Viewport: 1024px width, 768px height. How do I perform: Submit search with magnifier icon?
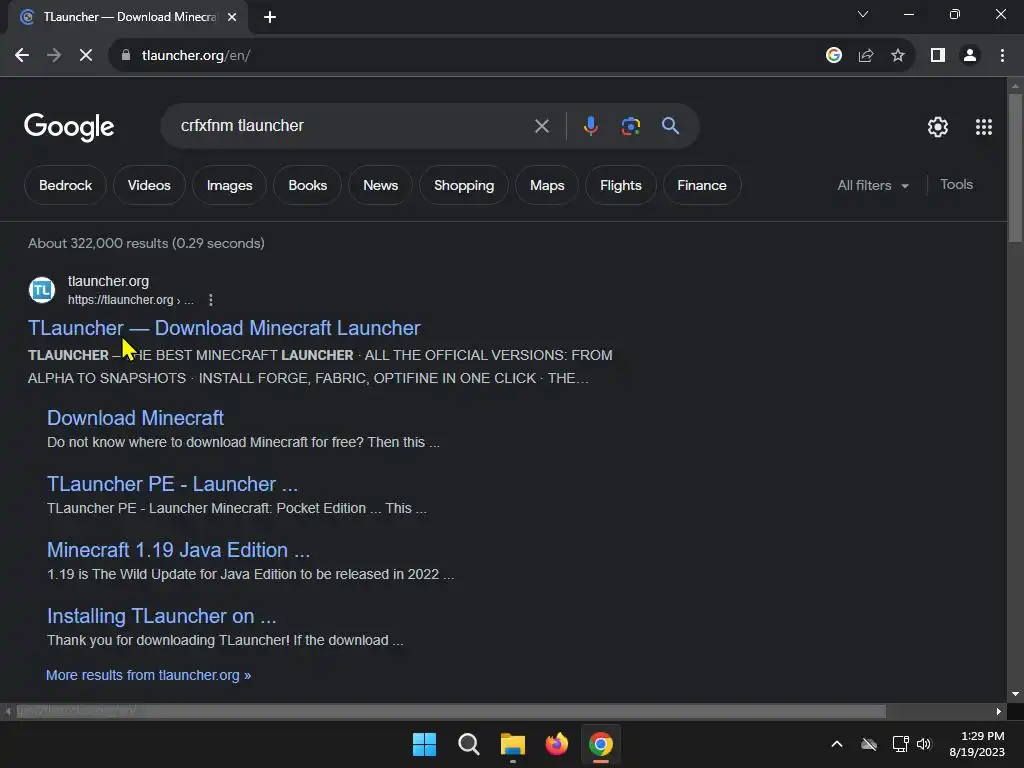[x=670, y=125]
